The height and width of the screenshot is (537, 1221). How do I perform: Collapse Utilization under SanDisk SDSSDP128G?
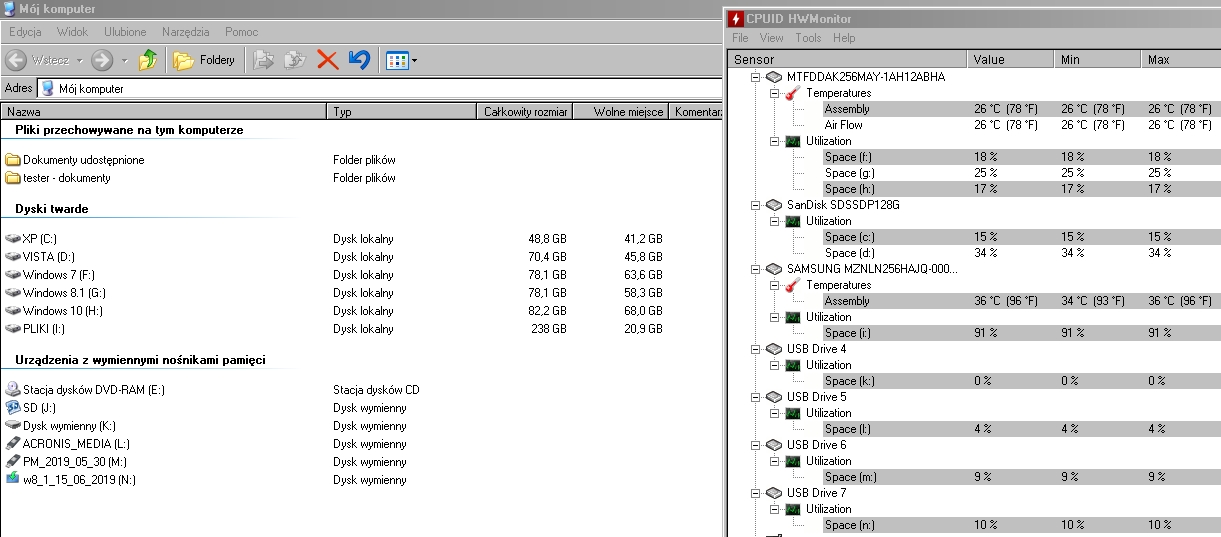click(x=773, y=221)
